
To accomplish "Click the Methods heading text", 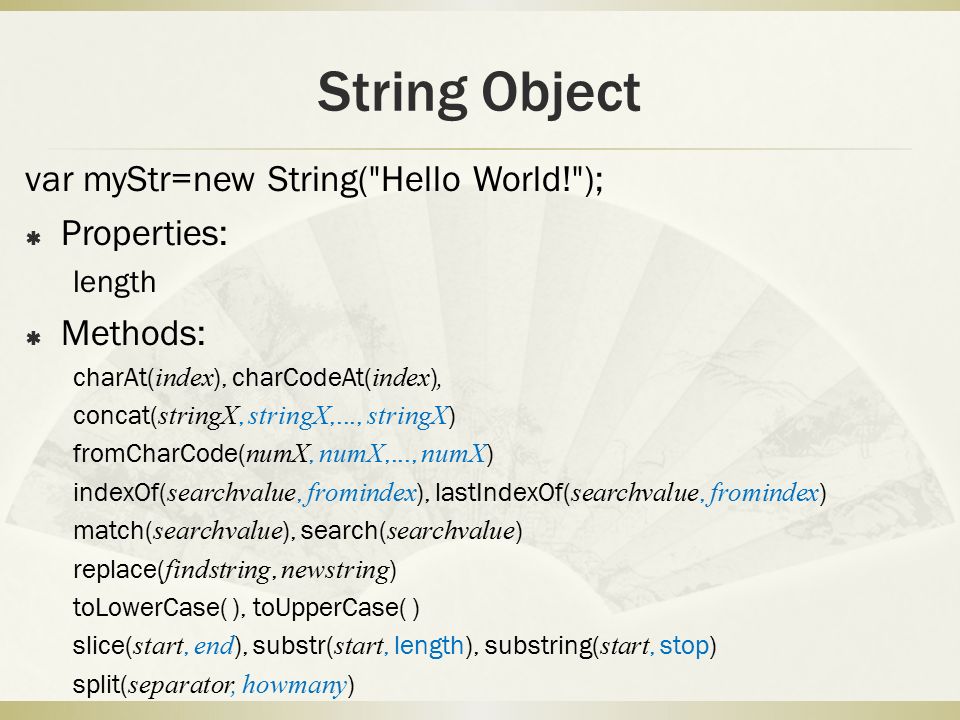I will pos(133,333).
